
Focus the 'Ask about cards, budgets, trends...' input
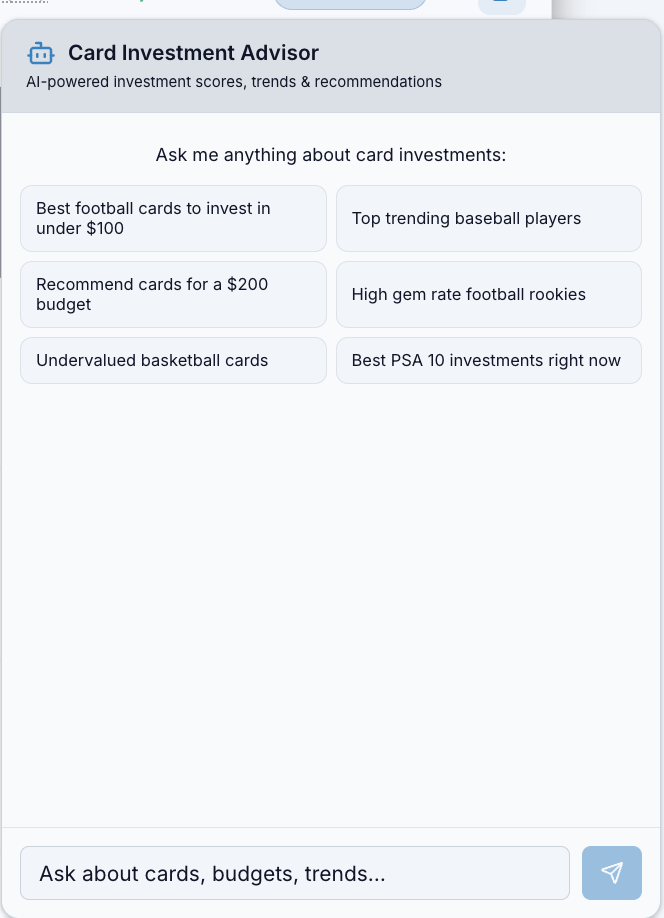point(295,873)
